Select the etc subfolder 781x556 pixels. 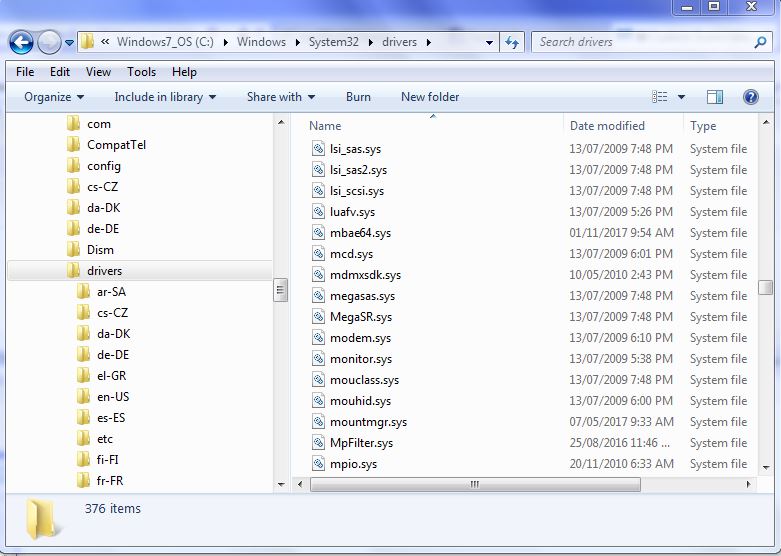pyautogui.click(x=95, y=438)
